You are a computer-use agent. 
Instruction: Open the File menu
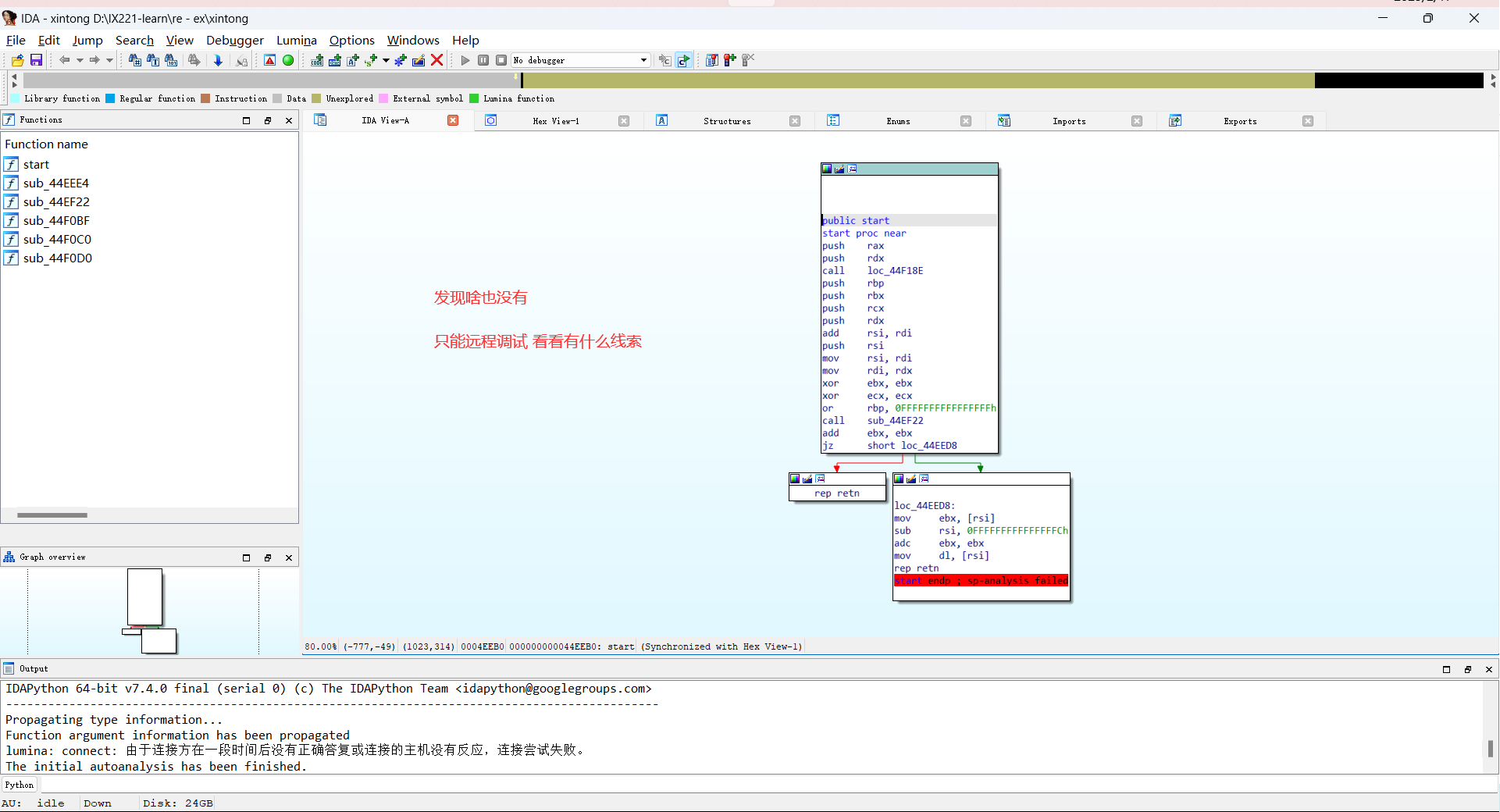(16, 41)
